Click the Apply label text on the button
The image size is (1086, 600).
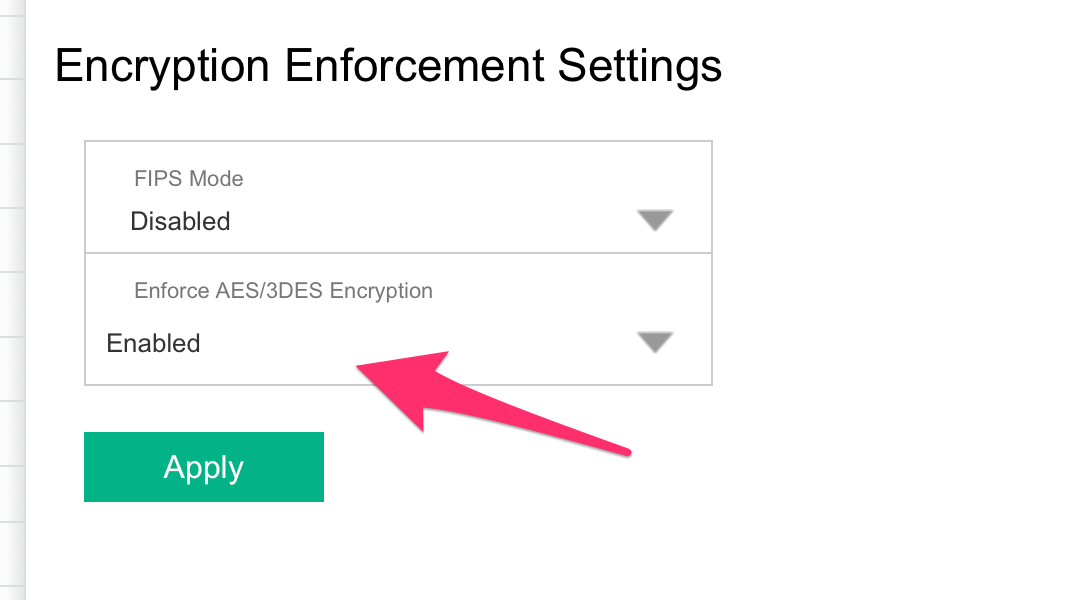pos(204,468)
